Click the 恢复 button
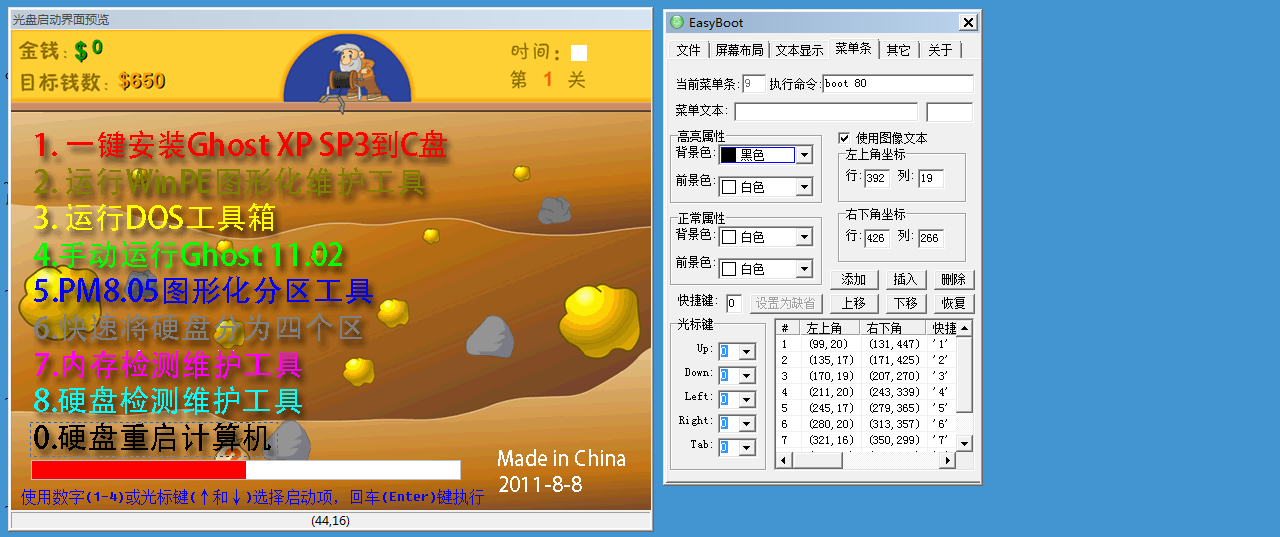Image resolution: width=1280 pixels, height=537 pixels. click(954, 303)
